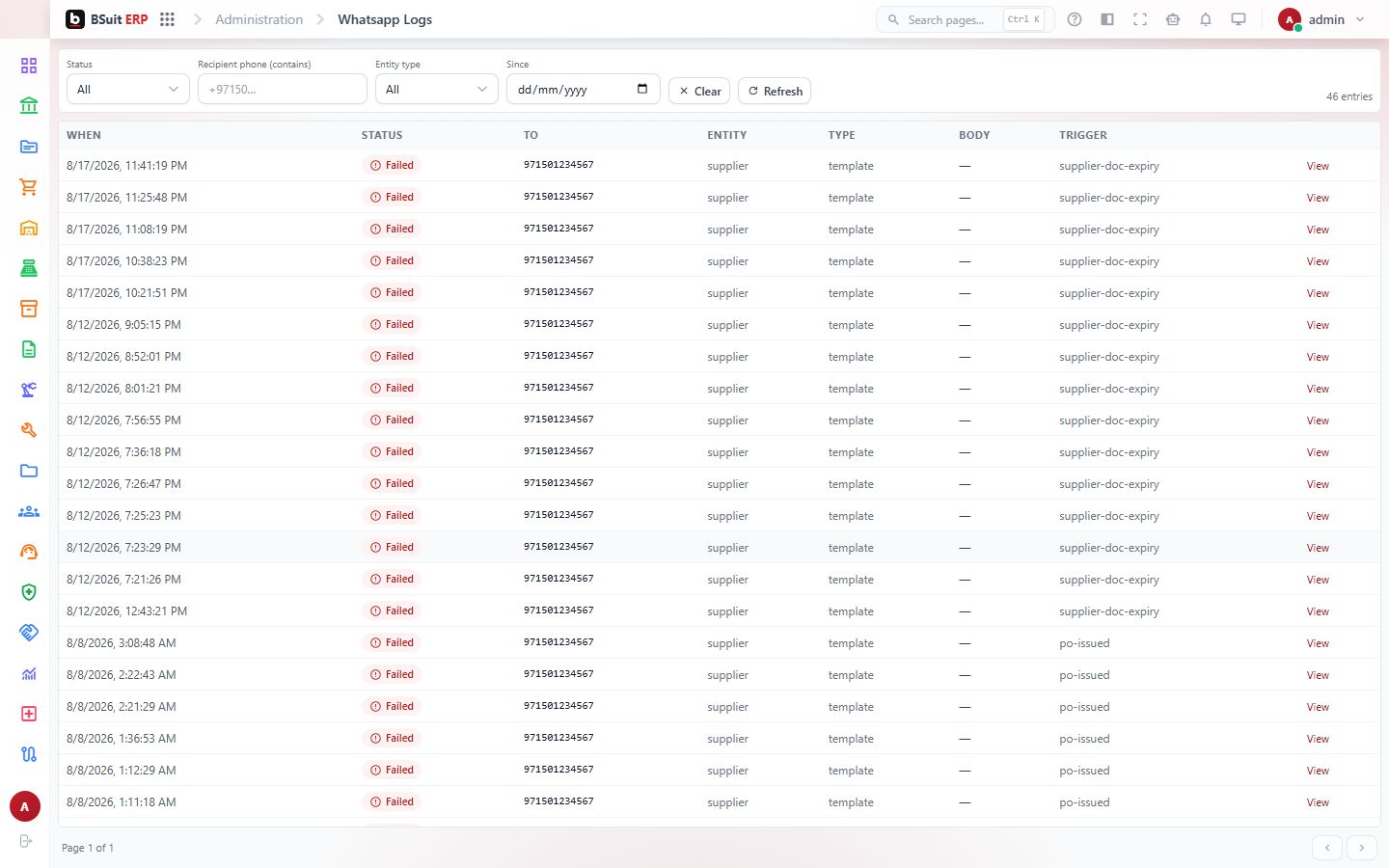Viewport: 1389px width, 868px height.
Task: Click the Whatsapp Logs breadcrumb
Action: (x=385, y=19)
